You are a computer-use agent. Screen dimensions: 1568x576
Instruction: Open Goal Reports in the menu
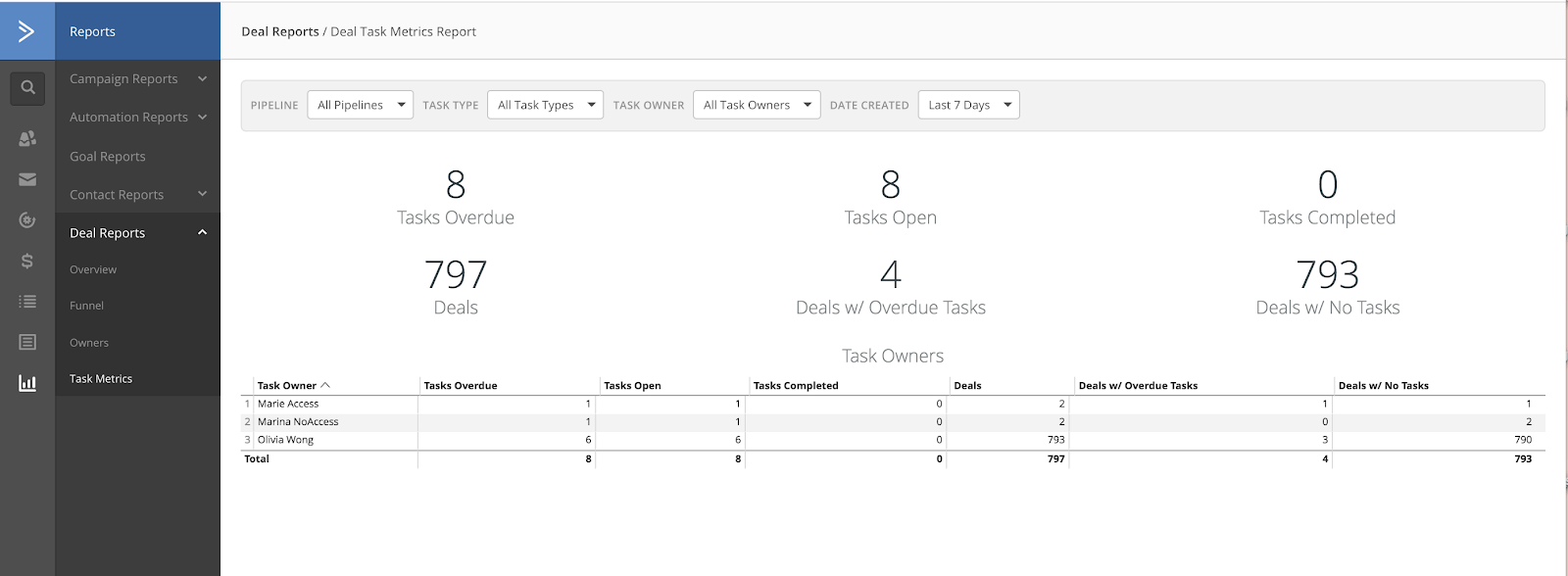tap(108, 157)
